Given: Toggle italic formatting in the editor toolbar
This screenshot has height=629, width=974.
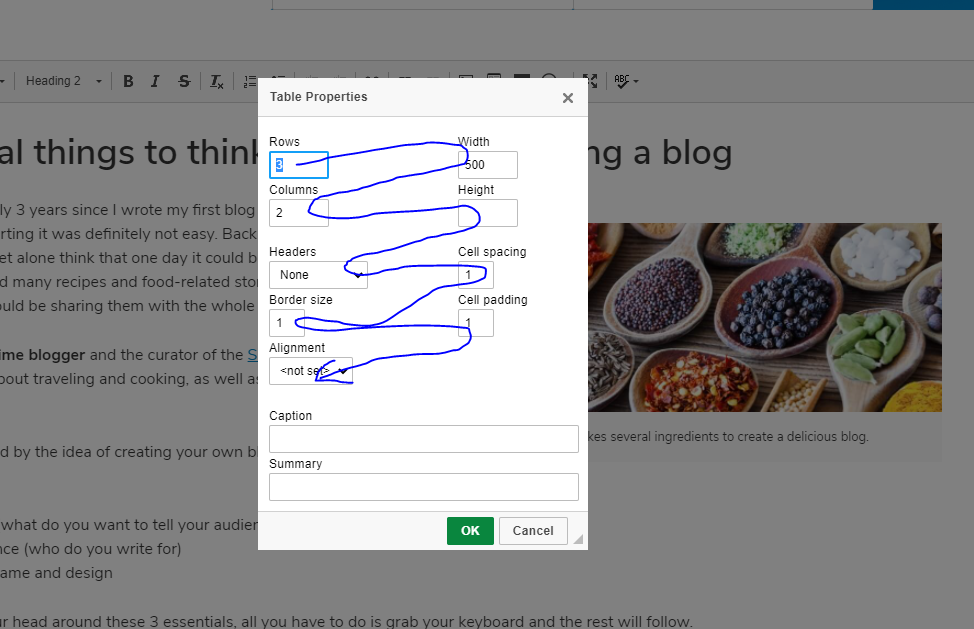Looking at the screenshot, I should point(155,81).
